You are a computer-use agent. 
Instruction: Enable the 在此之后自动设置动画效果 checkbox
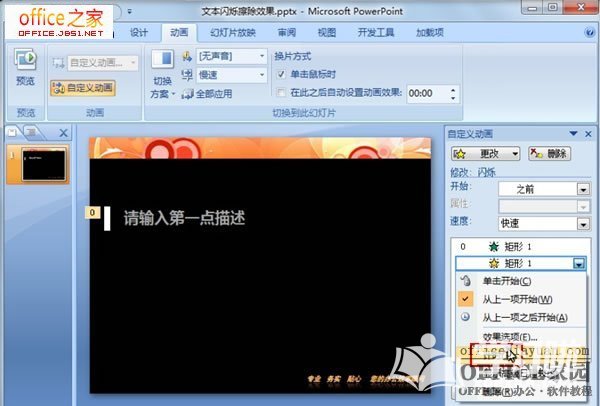click(x=282, y=93)
